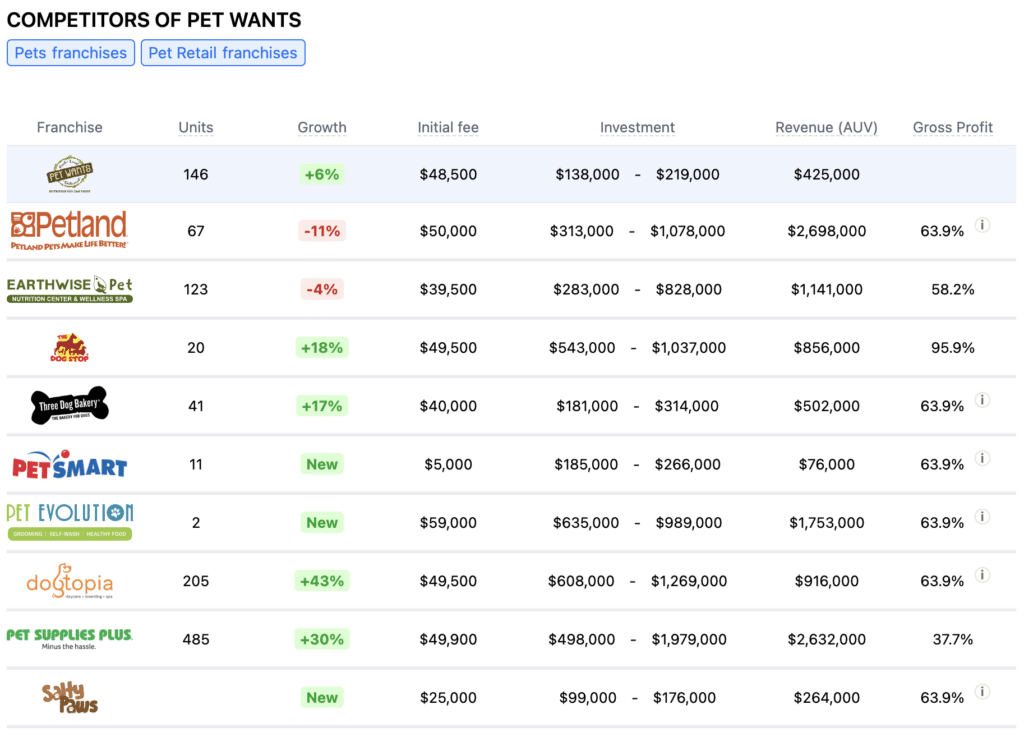
Task: Click the $856,000 revenue value
Action: (x=826, y=348)
